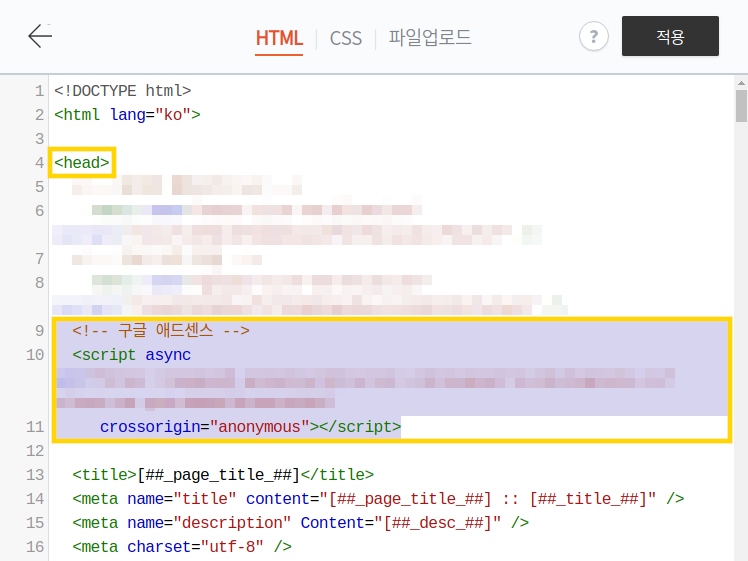Click the scrollbar up arrow
This screenshot has height=561, width=748.
(741, 83)
